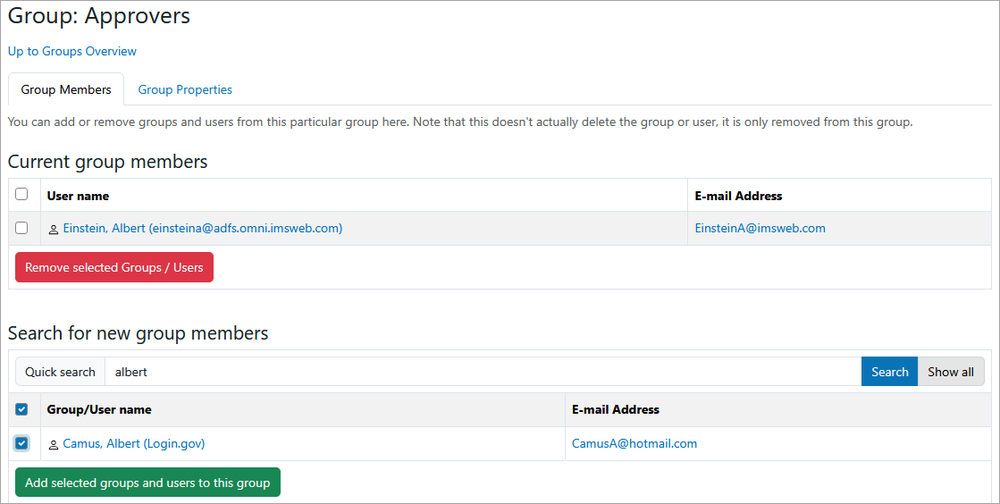The image size is (1000, 504).
Task: Click CamusA@hotmail.com email link
Action: (x=635, y=443)
